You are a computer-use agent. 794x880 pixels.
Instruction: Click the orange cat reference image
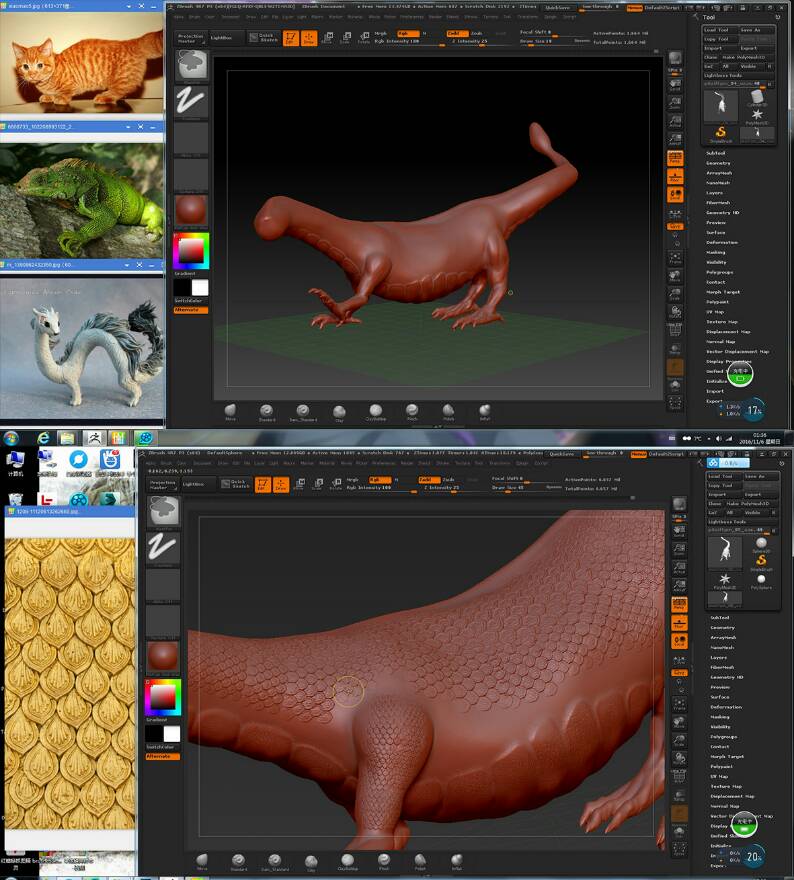coord(81,62)
